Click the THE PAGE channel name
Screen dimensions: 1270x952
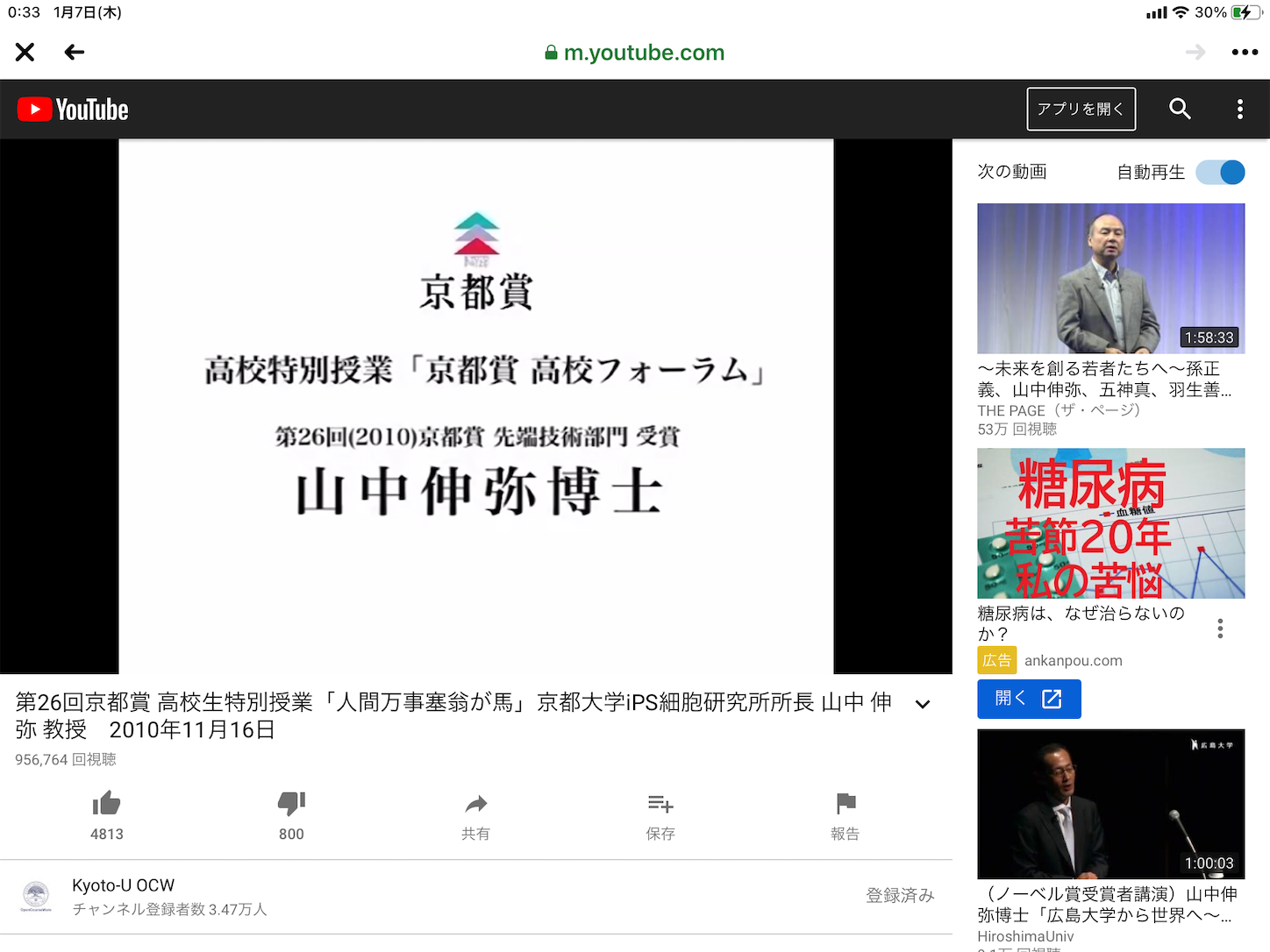coord(1059,410)
